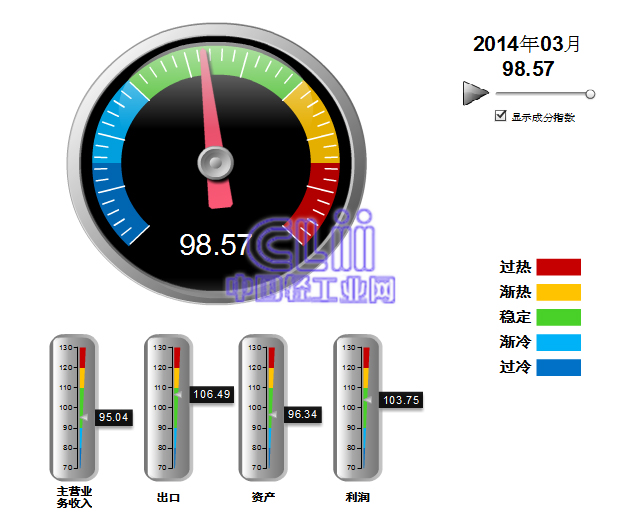Select the light blue 渐冷 legend swatch
Screen dimensions: 633x514
558,342
